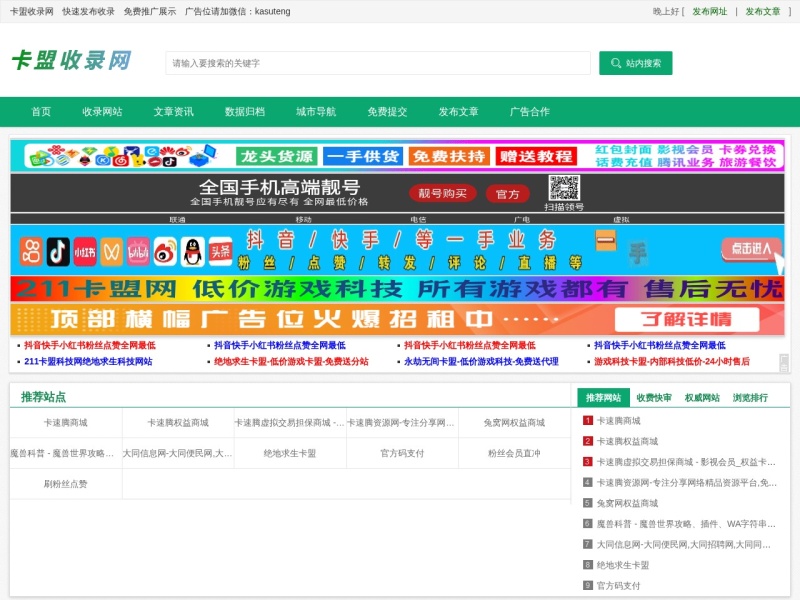Open link 211卡盟科技网绝地求生科技网站
This screenshot has width=800, height=600.
(x=88, y=361)
